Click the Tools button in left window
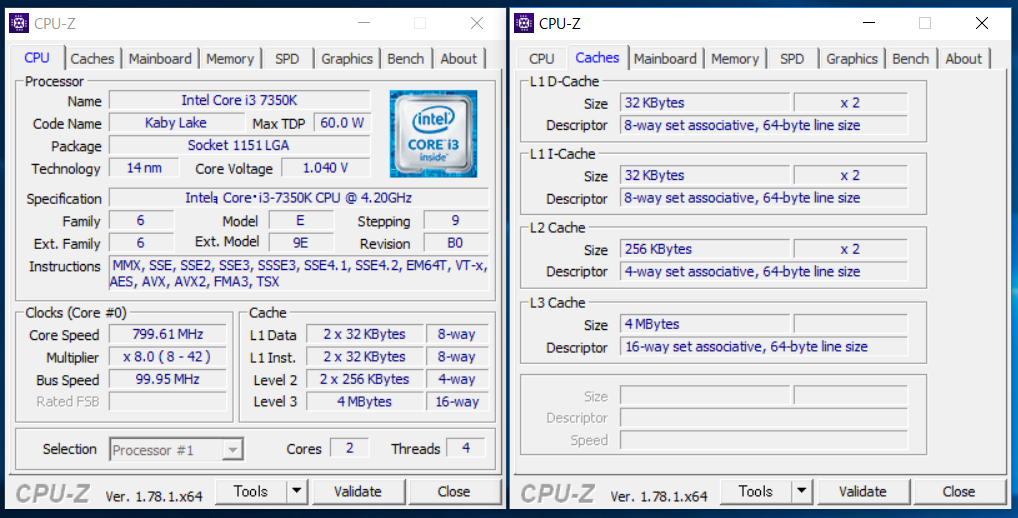 251,491
